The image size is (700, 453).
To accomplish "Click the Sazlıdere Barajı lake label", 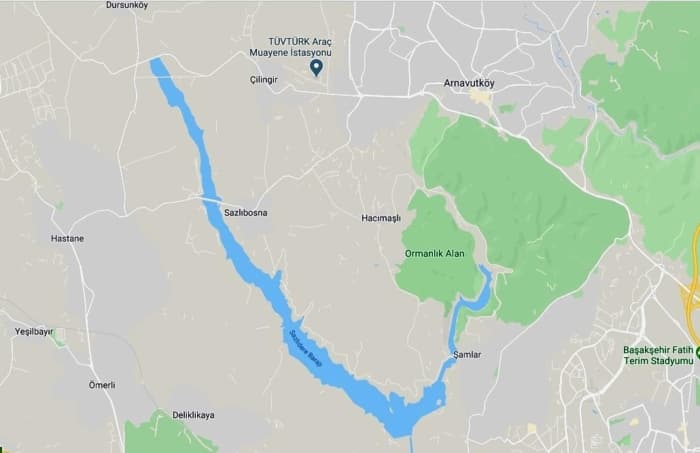I will tap(306, 348).
